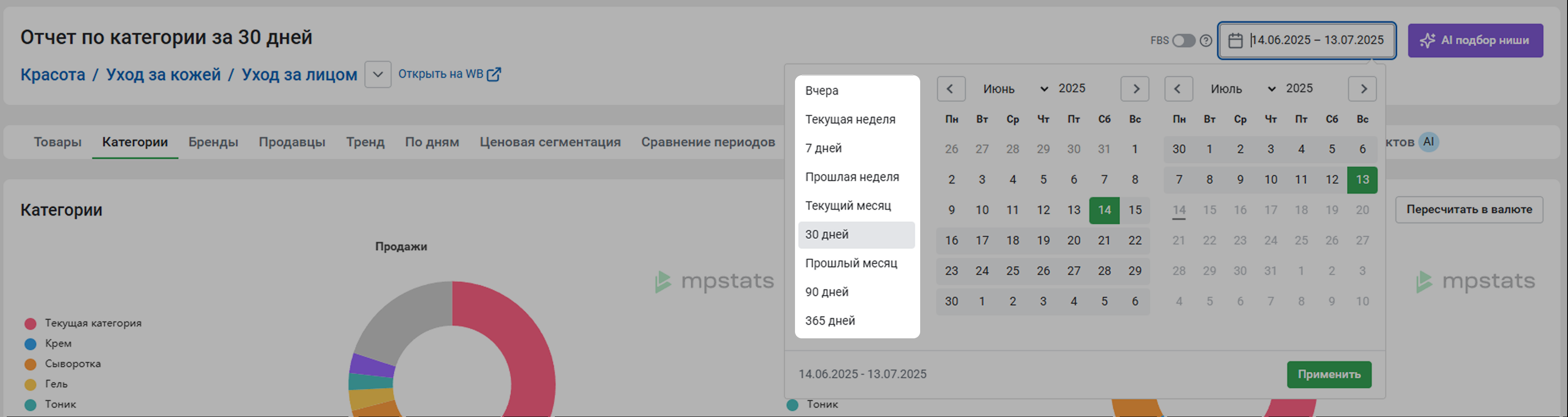
Task: Click Пересчитать в валюте button
Action: click(x=1469, y=209)
